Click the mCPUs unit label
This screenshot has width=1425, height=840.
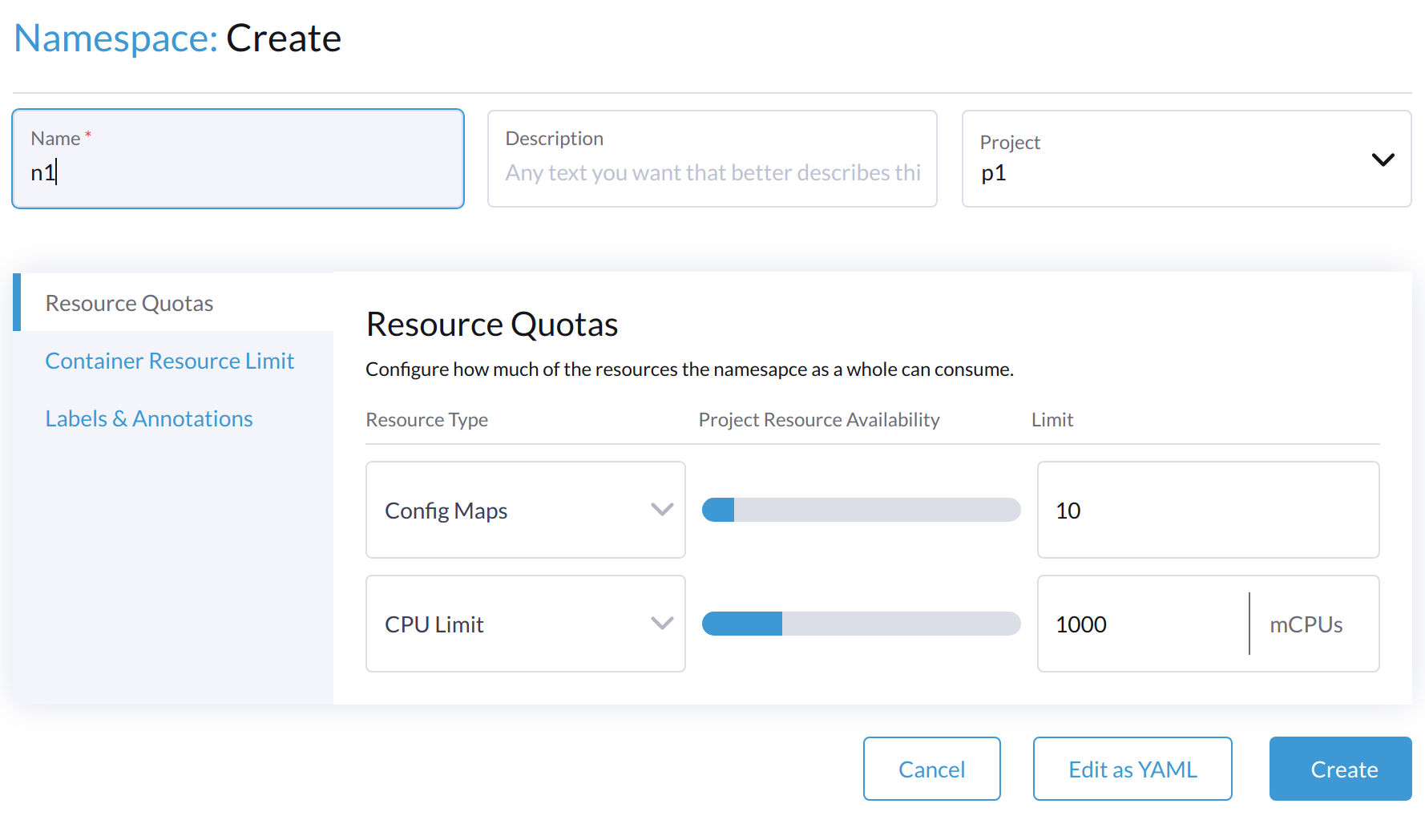click(x=1306, y=624)
